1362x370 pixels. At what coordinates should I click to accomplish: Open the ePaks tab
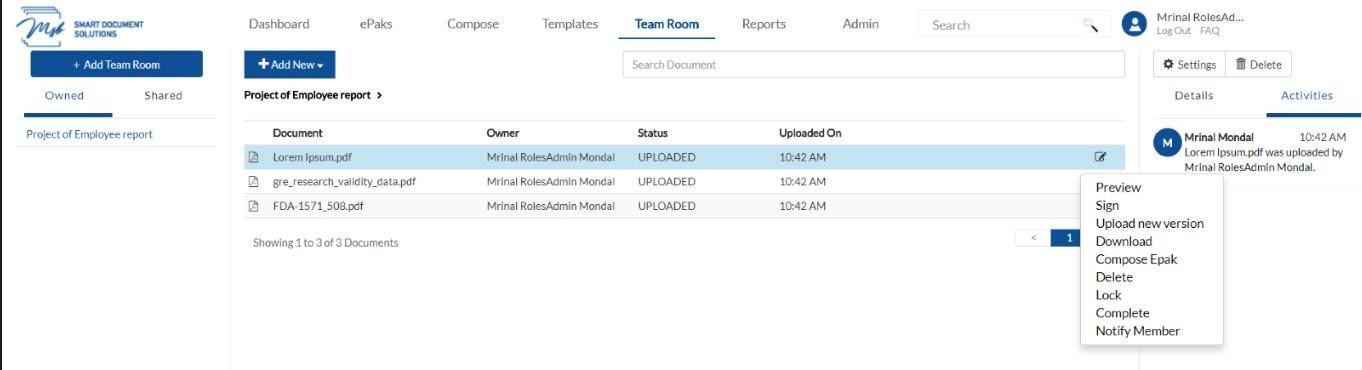click(x=376, y=24)
